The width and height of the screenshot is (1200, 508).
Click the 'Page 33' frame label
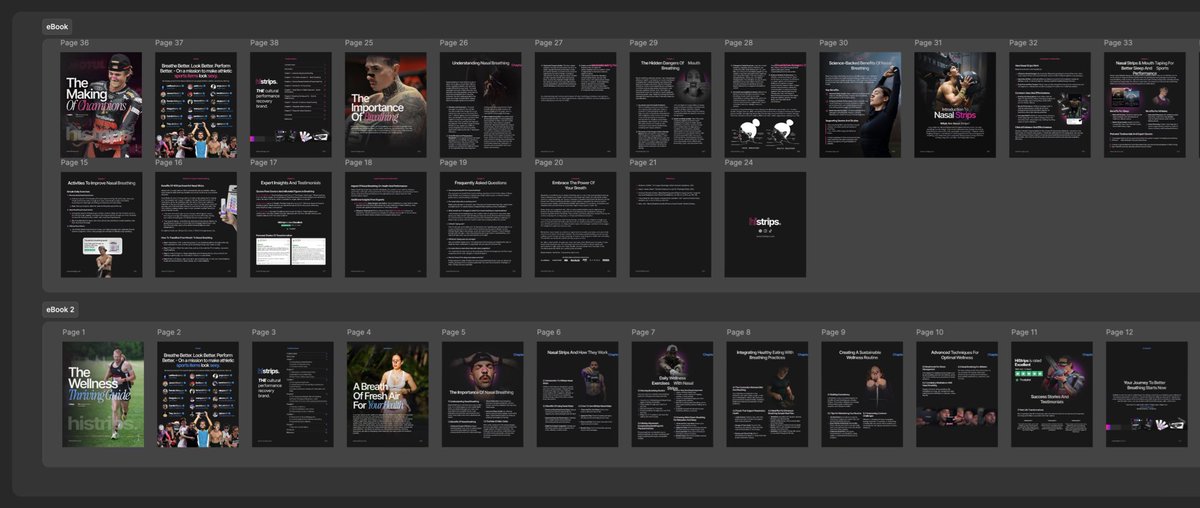(1118, 43)
